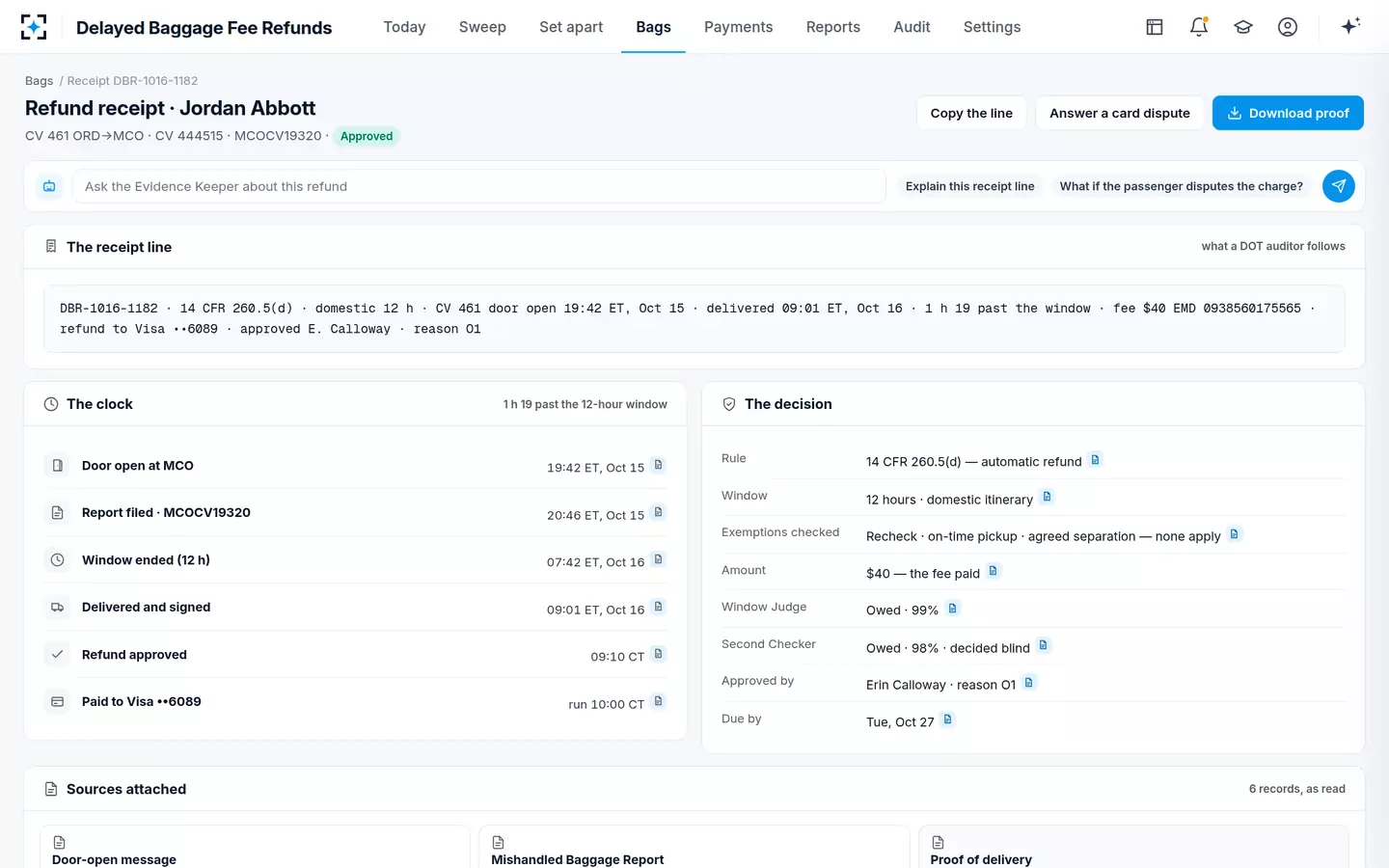The width and height of the screenshot is (1389, 868).
Task: Choose the passenger disputes the charge suggestion
Action: tap(1181, 186)
